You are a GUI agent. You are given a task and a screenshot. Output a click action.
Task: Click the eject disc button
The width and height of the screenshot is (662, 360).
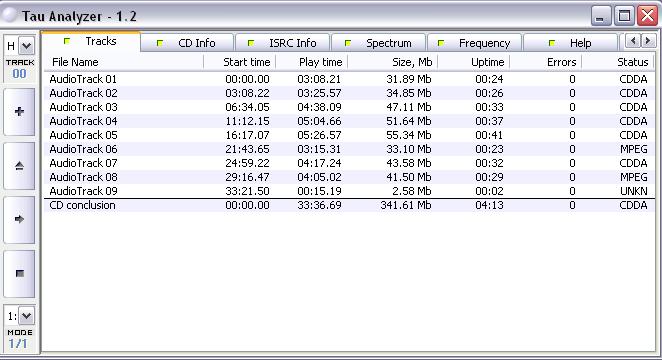tap(19, 166)
